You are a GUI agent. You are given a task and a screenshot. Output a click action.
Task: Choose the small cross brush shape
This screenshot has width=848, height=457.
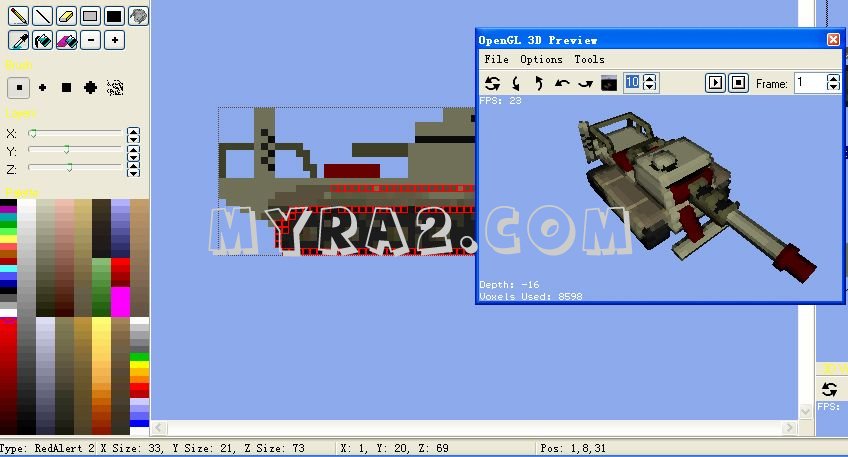[x=42, y=88]
